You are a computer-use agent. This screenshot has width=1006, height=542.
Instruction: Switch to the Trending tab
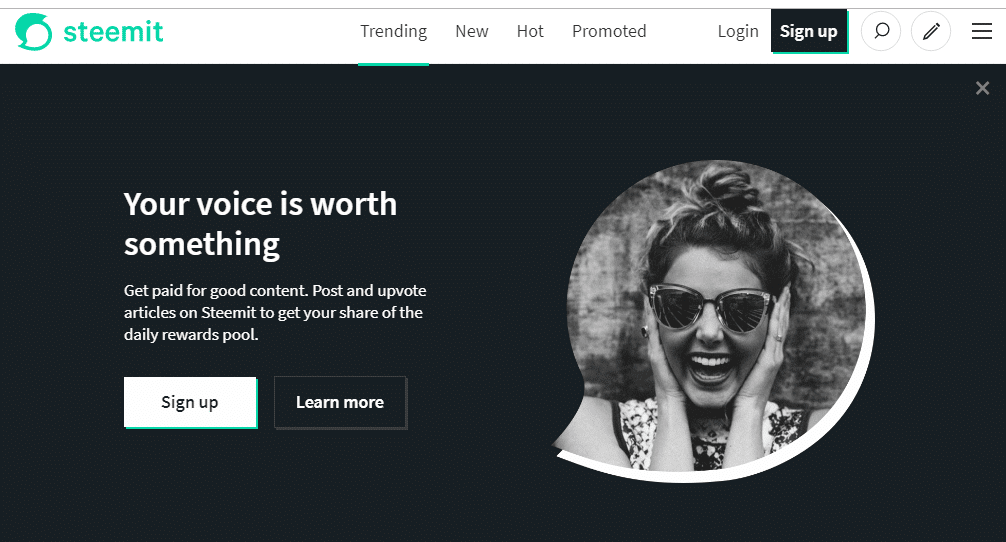click(393, 32)
